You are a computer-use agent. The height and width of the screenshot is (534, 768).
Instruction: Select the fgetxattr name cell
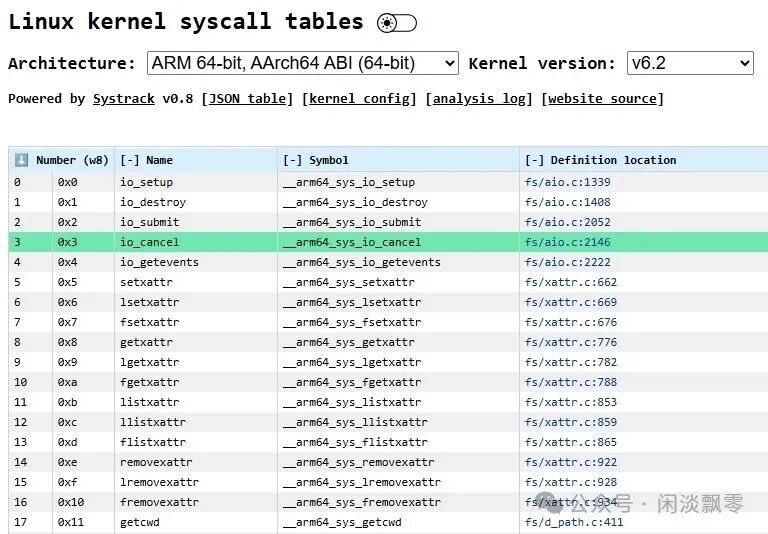pyautogui.click(x=196, y=382)
